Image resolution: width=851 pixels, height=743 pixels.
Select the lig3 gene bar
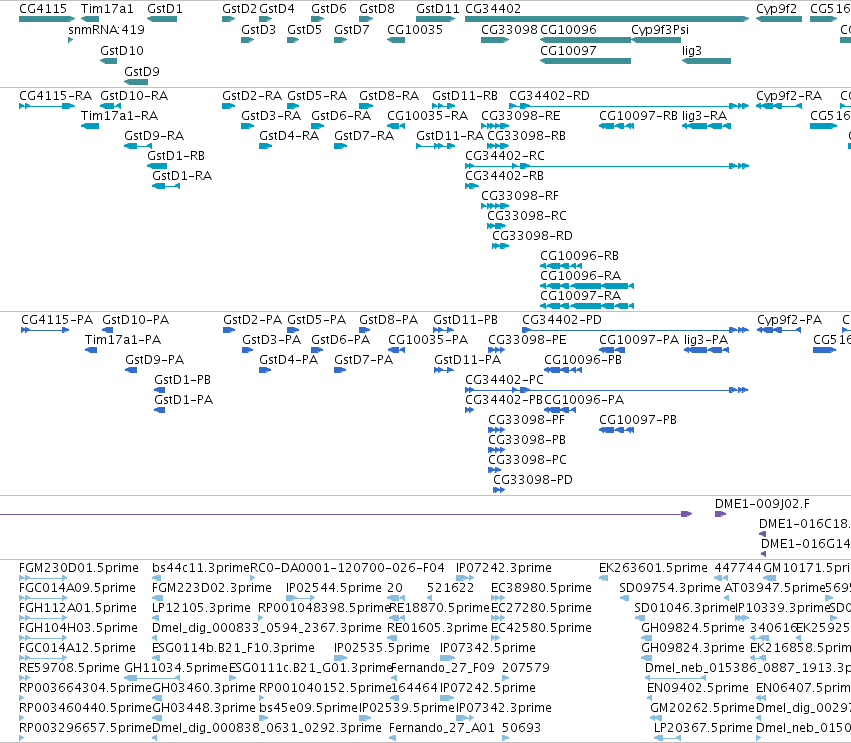[706, 61]
